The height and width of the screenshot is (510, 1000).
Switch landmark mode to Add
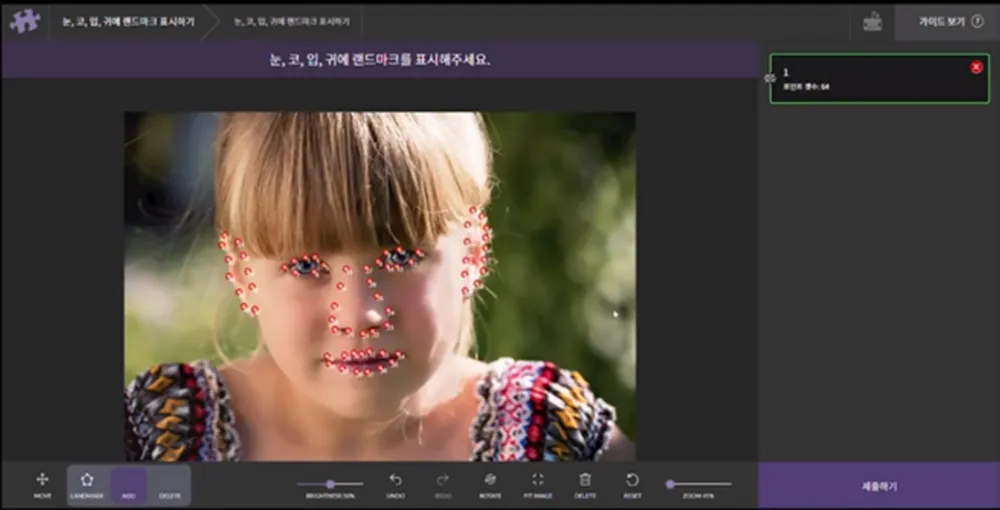[129, 485]
